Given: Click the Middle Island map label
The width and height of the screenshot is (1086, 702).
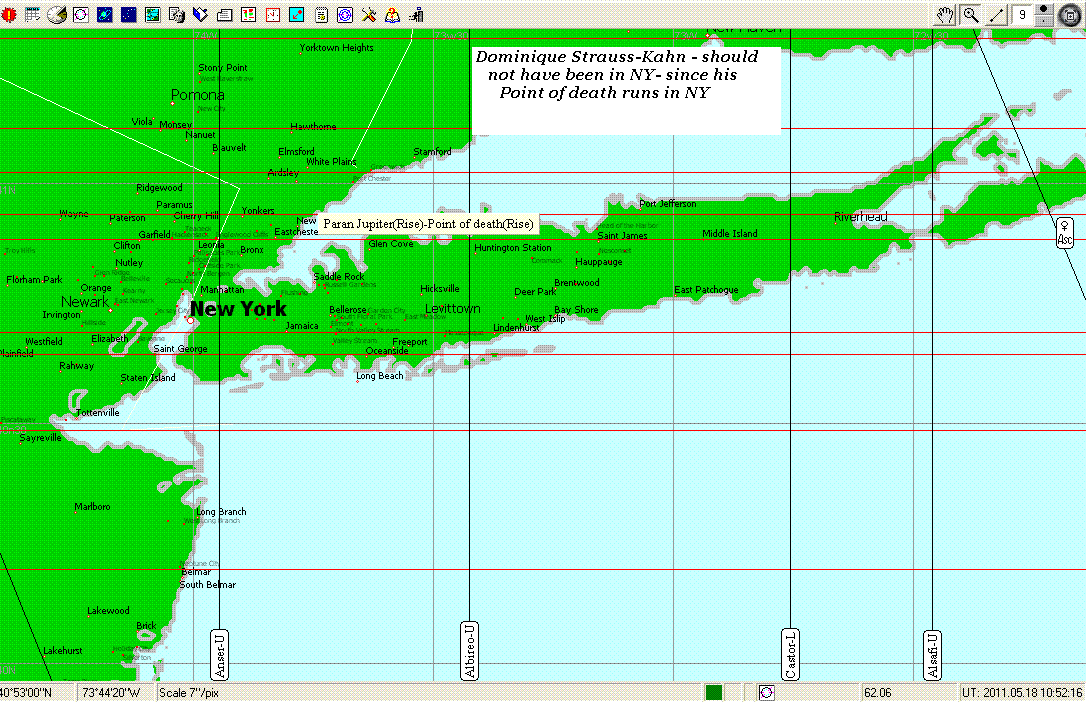Looking at the screenshot, I should [730, 233].
